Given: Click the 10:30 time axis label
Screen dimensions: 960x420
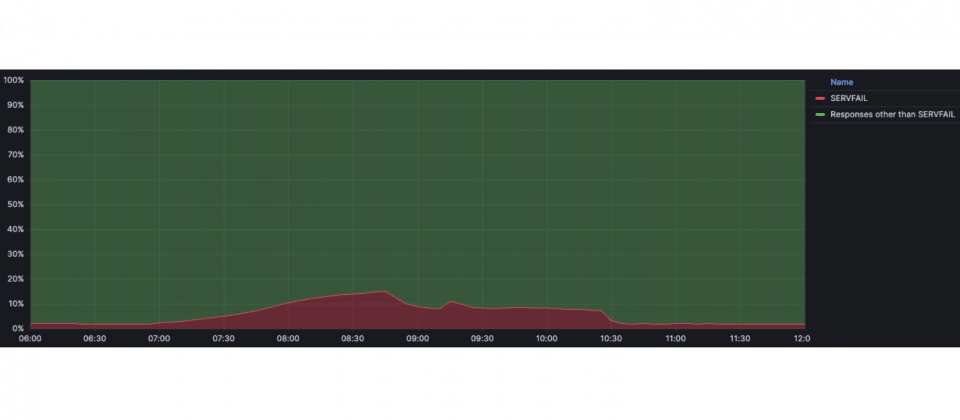Looking at the screenshot, I should tap(611, 339).
